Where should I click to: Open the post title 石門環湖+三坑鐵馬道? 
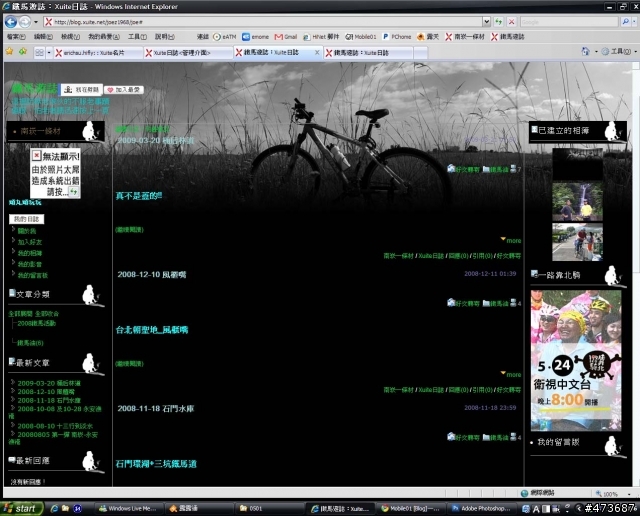point(156,464)
